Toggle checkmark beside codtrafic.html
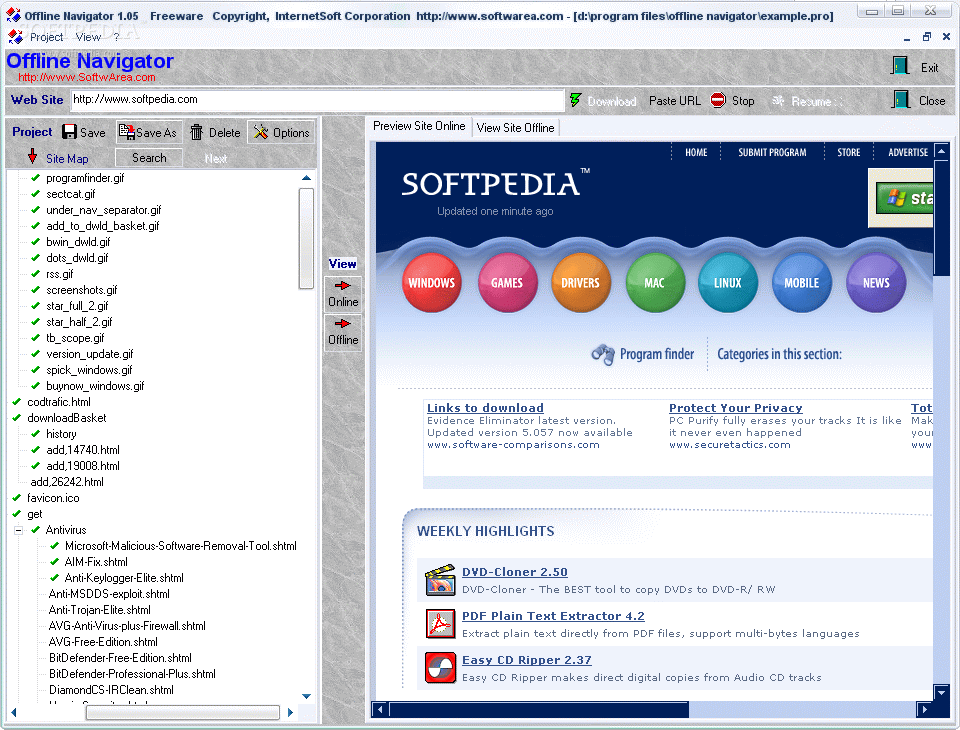960x730 pixels. coord(17,401)
